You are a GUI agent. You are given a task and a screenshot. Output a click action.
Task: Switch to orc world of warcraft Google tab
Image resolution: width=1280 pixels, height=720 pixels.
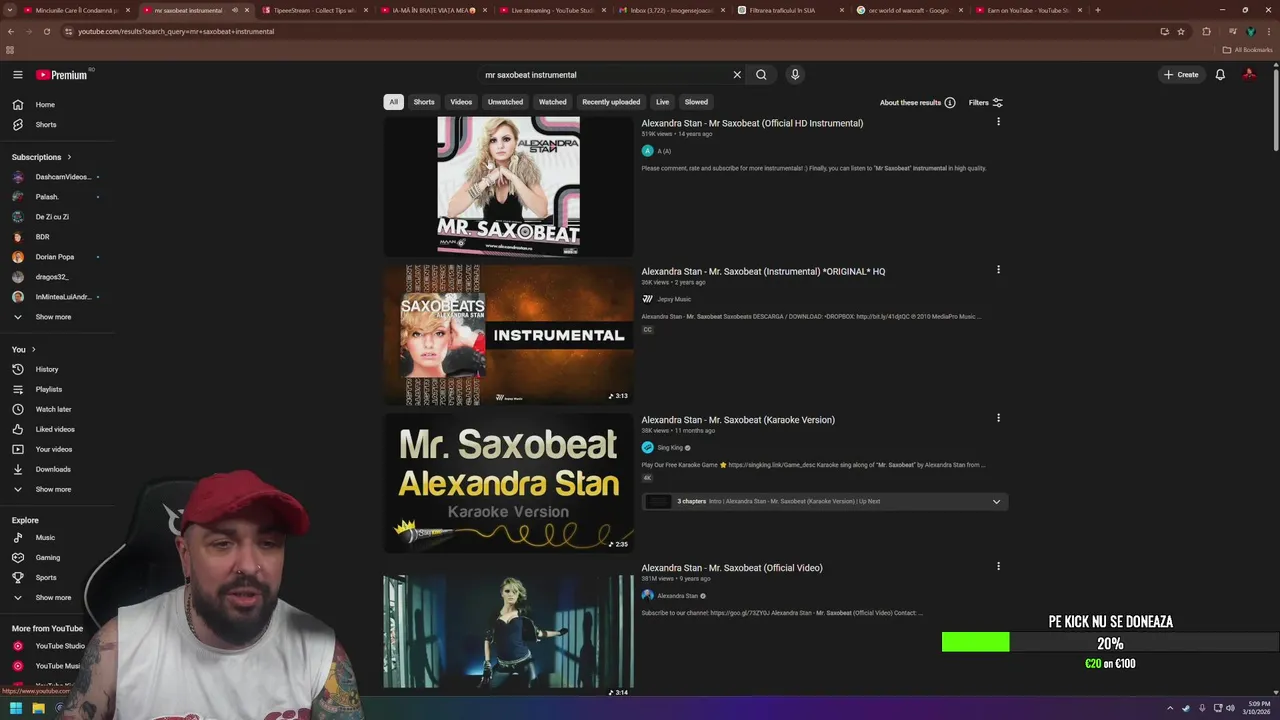(x=909, y=10)
